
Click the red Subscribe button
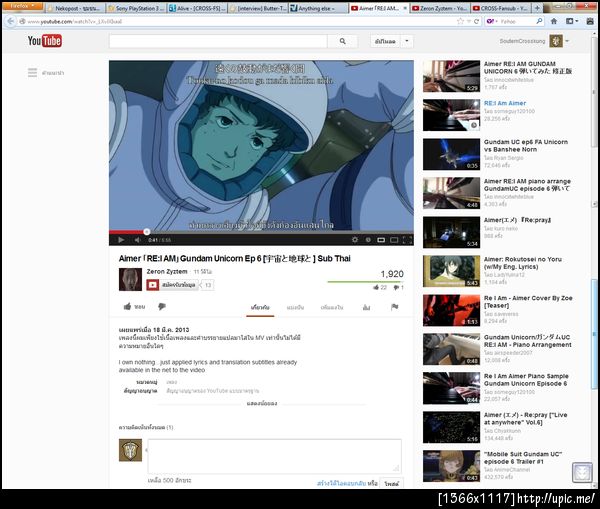171,285
